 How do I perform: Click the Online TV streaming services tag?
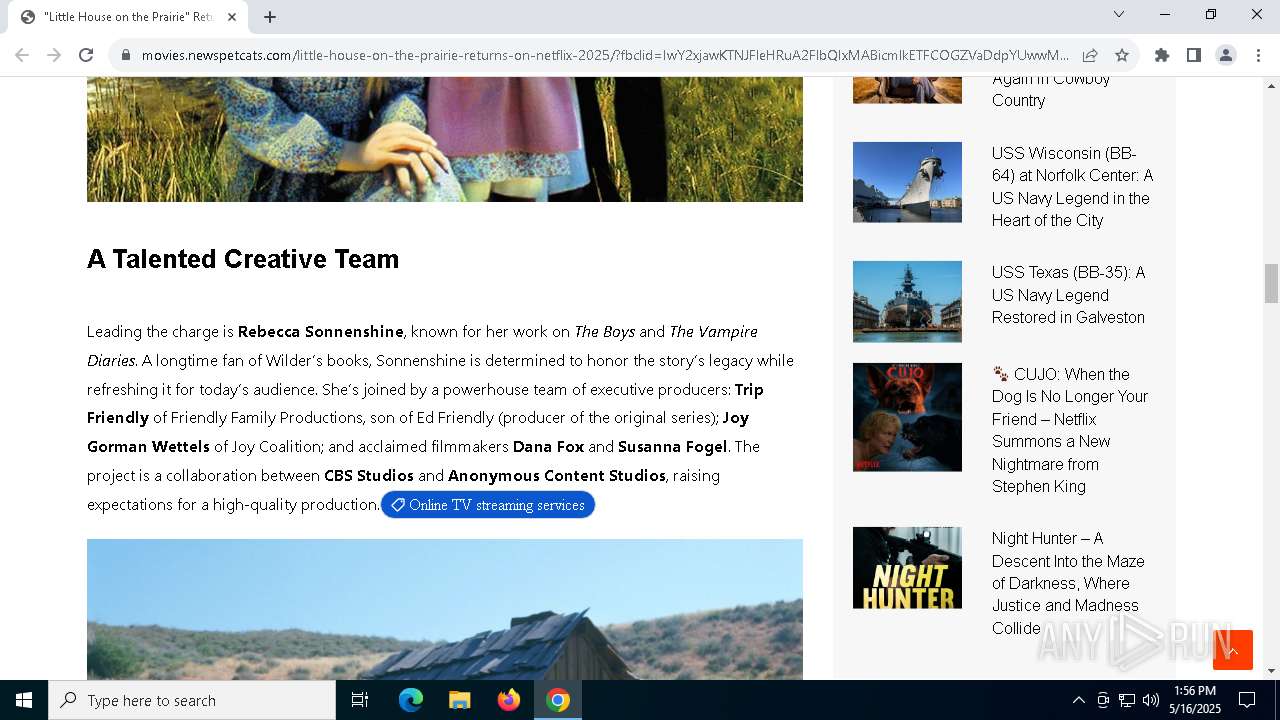[x=488, y=505]
